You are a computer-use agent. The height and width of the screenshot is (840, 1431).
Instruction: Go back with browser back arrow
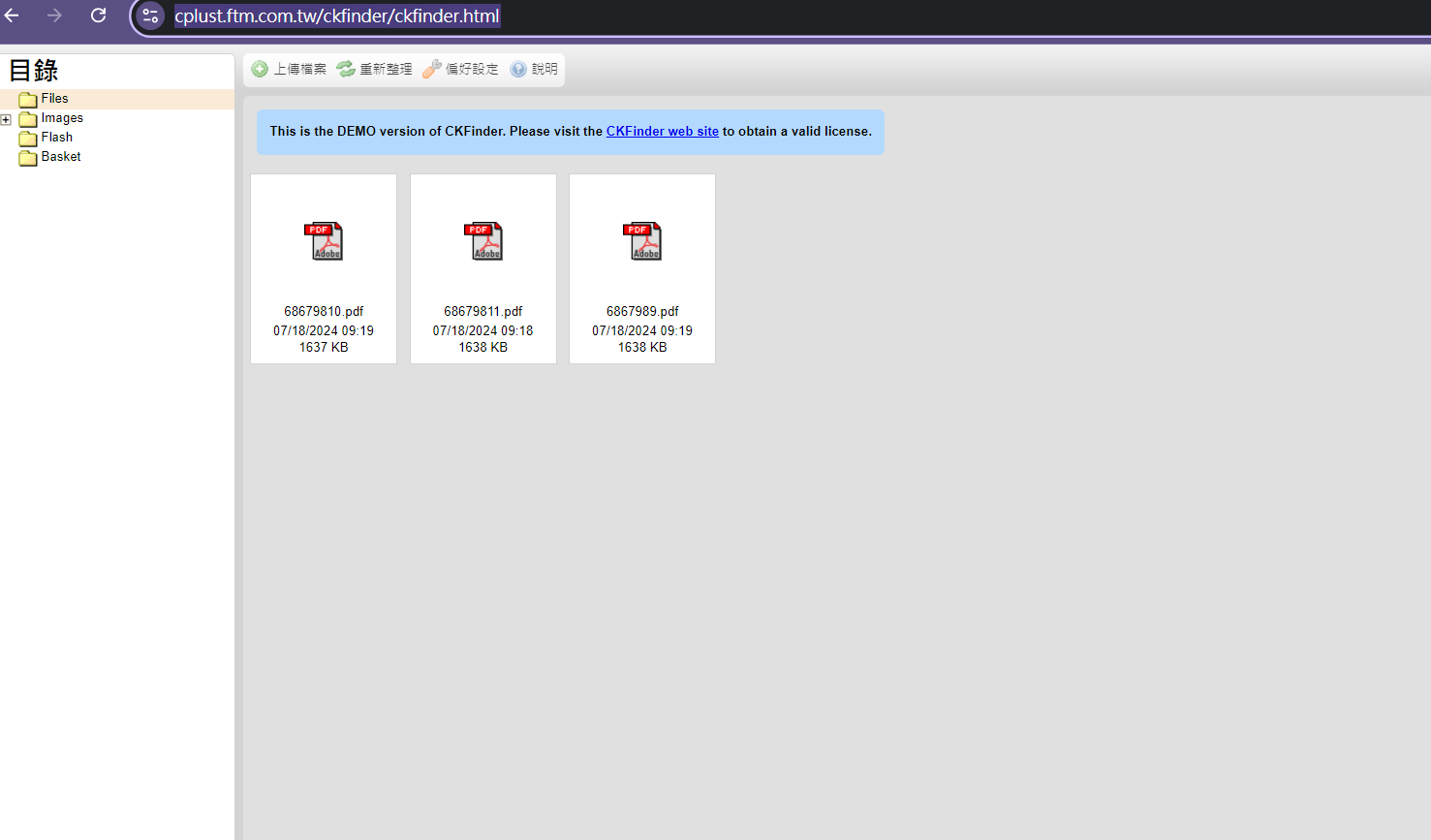click(13, 16)
